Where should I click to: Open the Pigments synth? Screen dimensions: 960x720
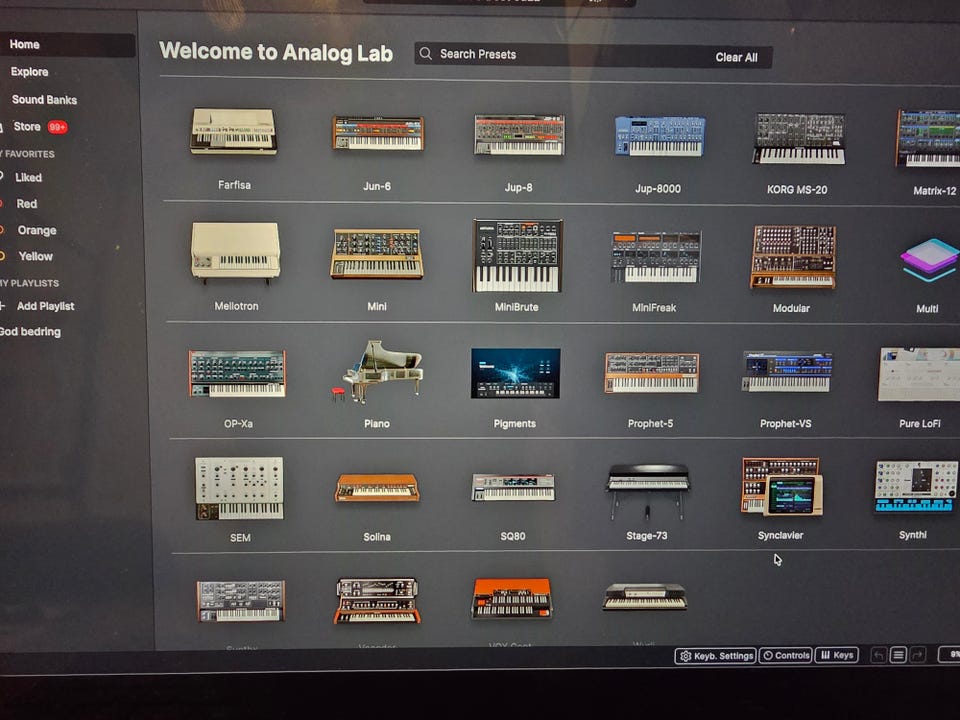pos(516,373)
